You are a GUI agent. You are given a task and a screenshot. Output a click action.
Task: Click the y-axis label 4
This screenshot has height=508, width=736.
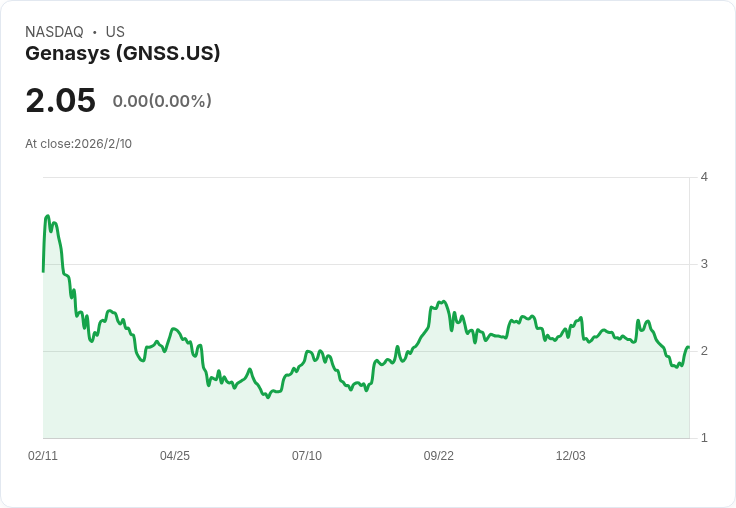(704, 177)
